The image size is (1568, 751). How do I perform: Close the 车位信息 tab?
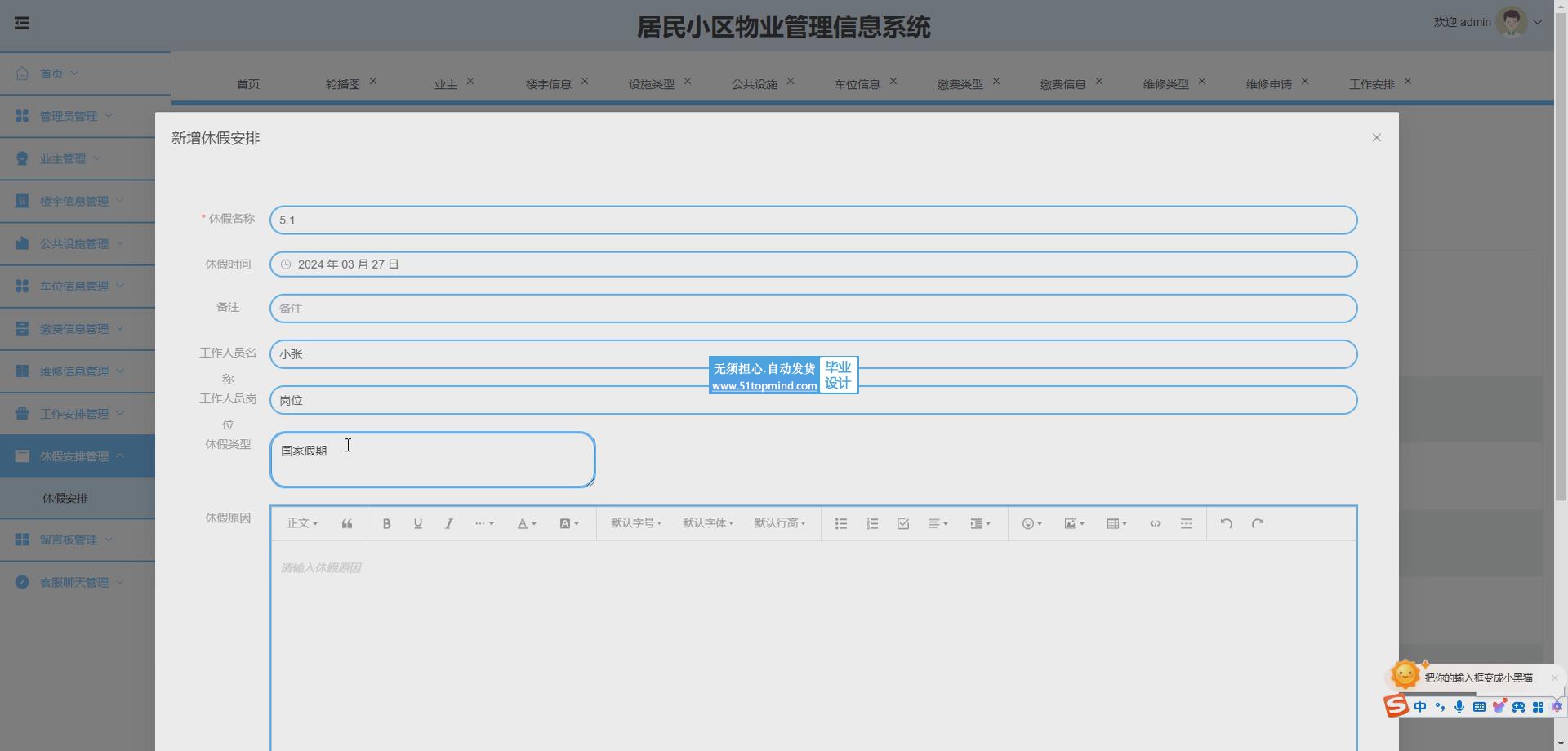(893, 82)
